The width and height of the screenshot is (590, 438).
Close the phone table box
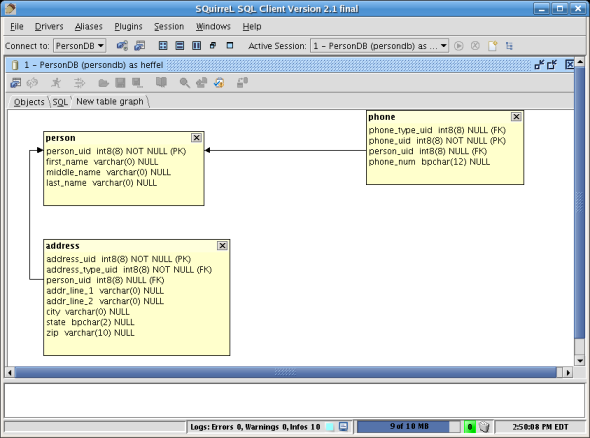pos(516,117)
